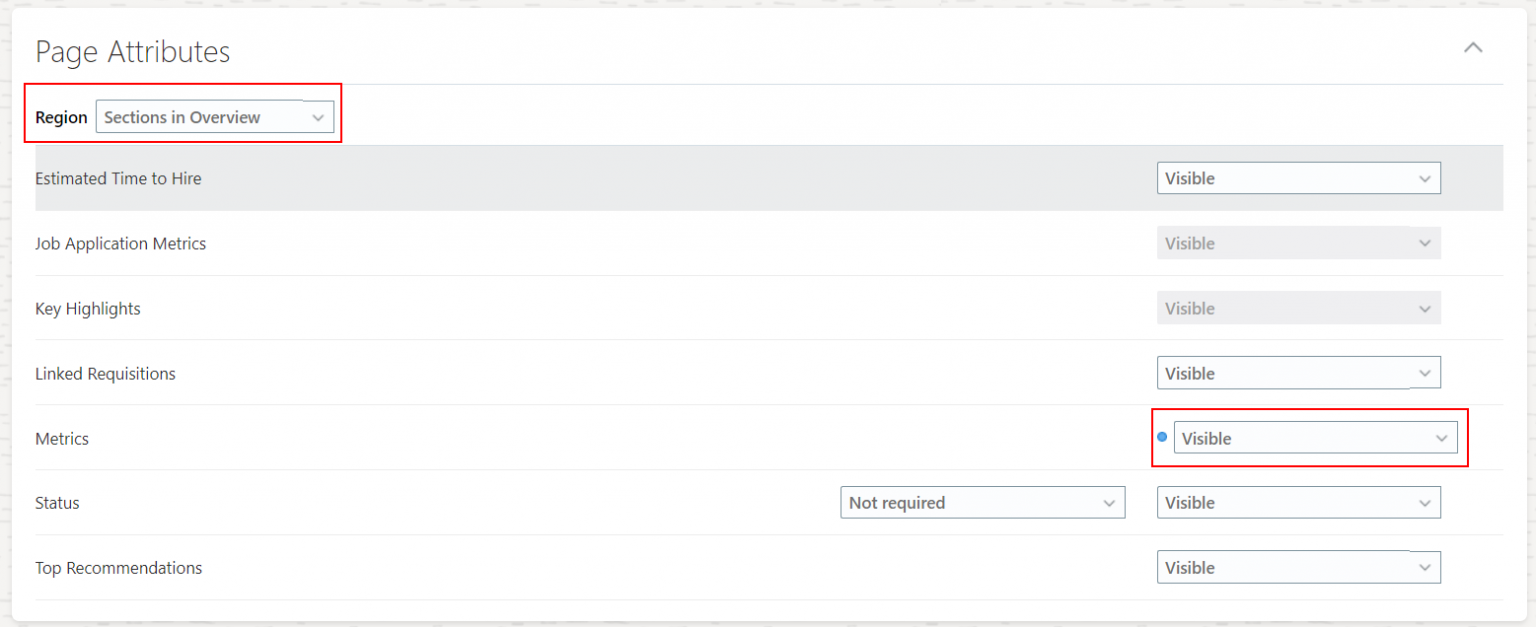Click the dropdown arrow beside Status Not required
This screenshot has width=1536, height=627.
click(x=1110, y=502)
